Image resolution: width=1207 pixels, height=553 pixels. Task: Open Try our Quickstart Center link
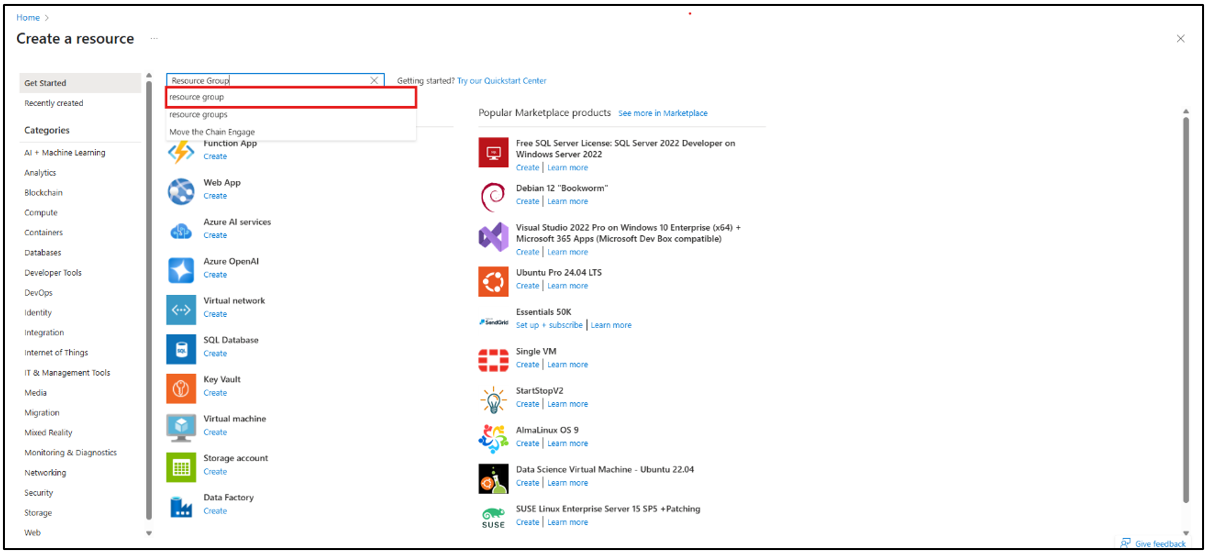click(501, 81)
